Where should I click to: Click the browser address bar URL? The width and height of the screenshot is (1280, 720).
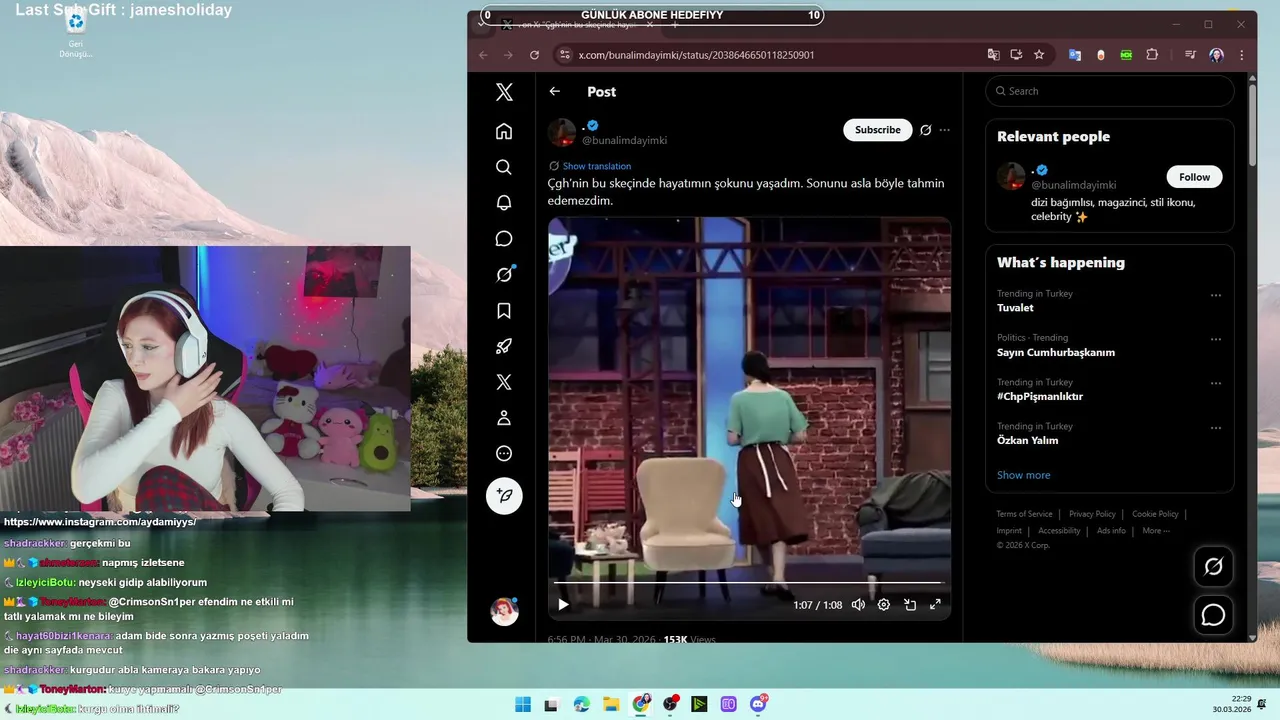click(x=696, y=55)
